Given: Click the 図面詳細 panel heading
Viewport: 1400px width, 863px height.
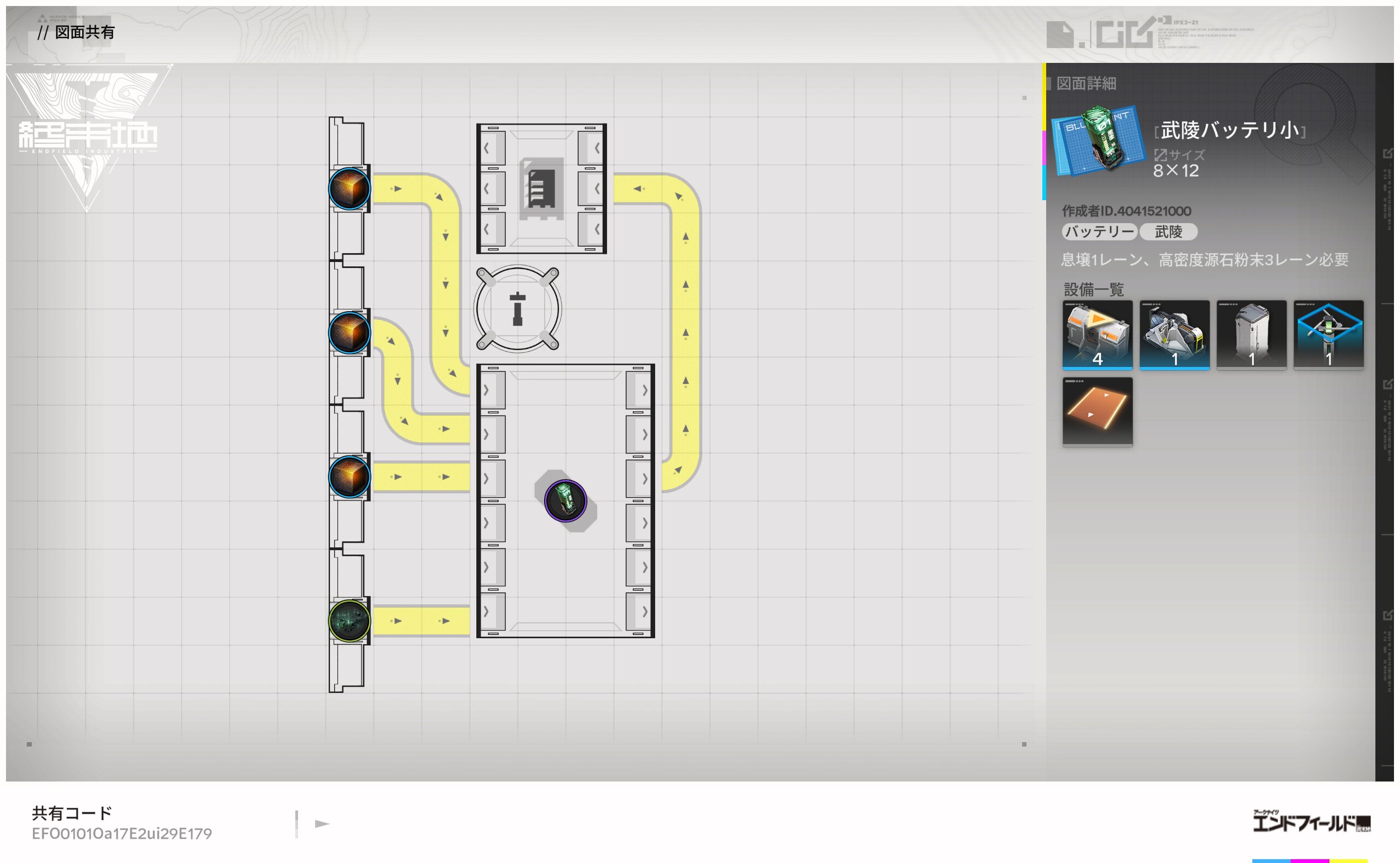Looking at the screenshot, I should [x=1086, y=83].
